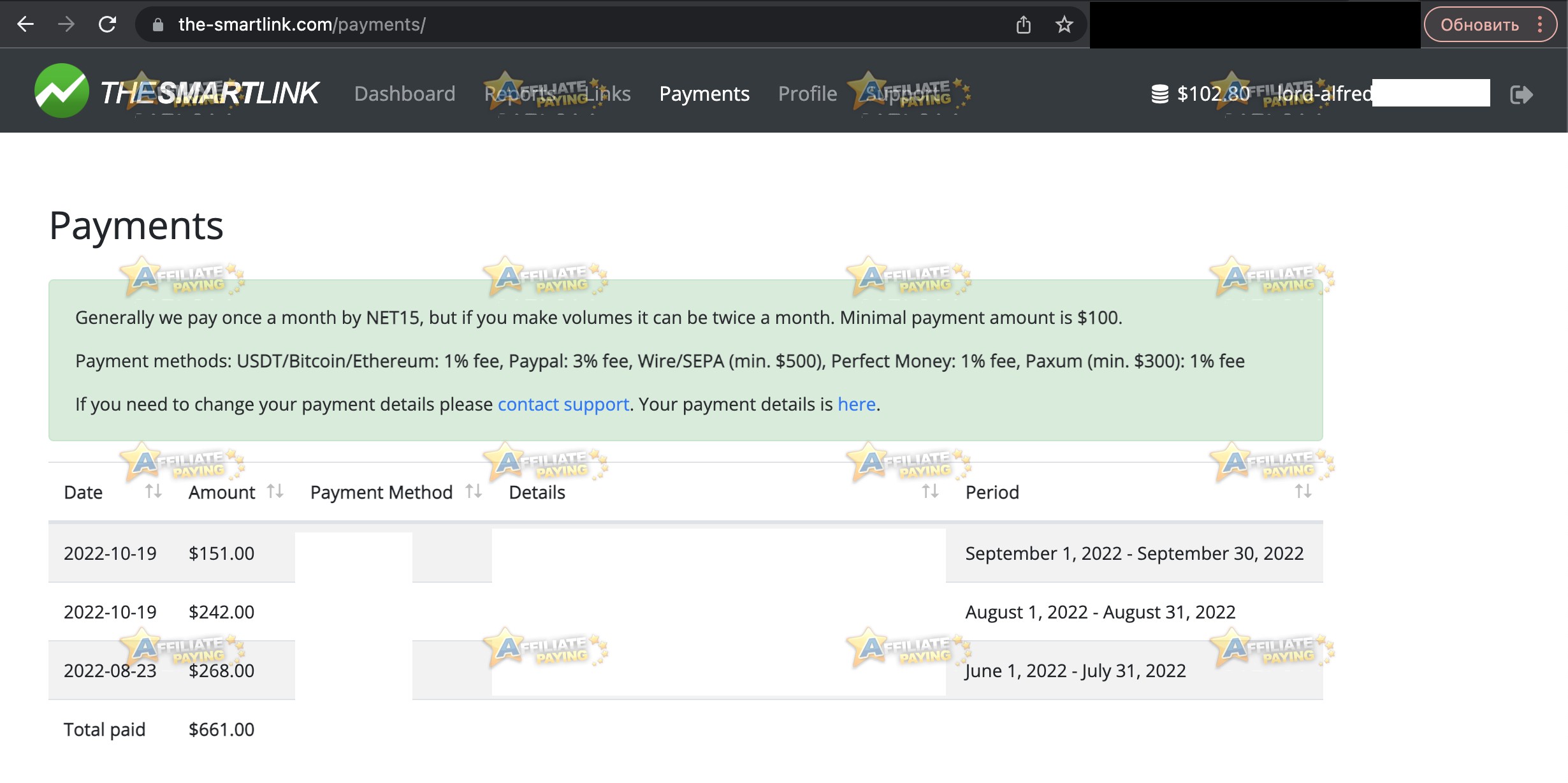
Task: Click the NET15 payment schedule sentence
Action: coord(599,318)
